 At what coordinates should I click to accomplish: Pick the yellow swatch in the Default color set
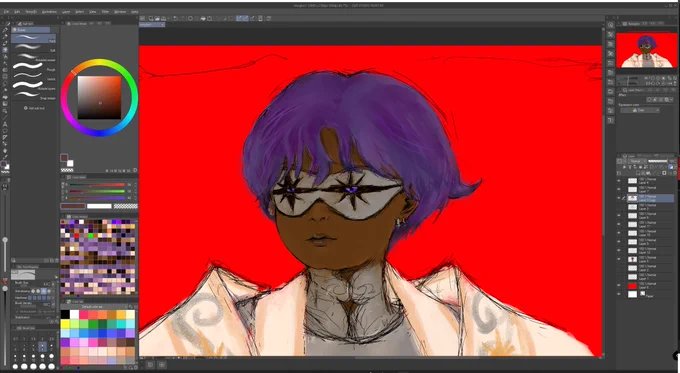[65, 324]
